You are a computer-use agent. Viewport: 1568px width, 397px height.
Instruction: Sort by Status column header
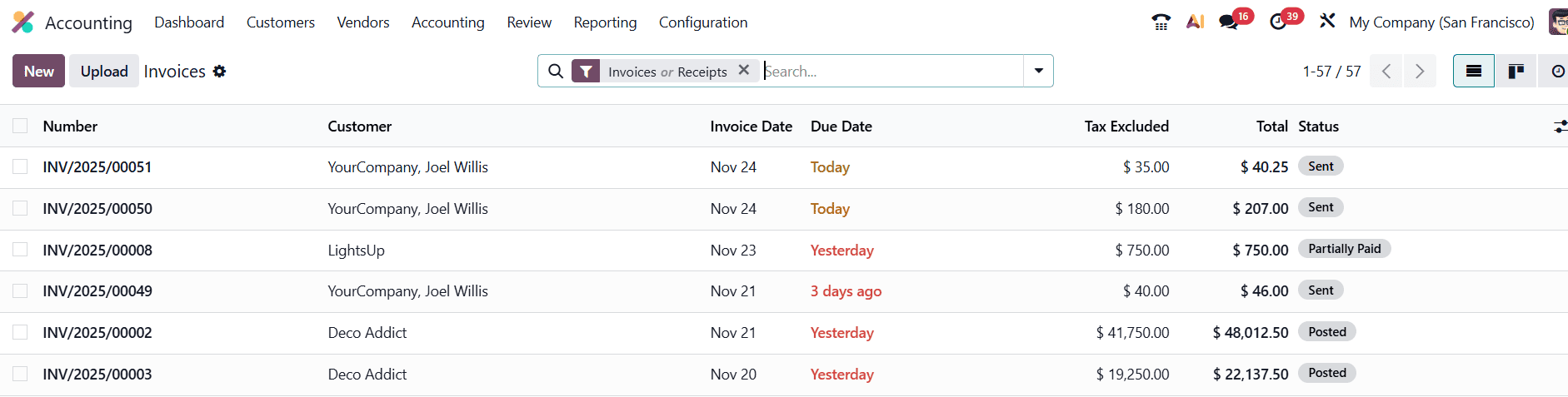pyautogui.click(x=1318, y=127)
